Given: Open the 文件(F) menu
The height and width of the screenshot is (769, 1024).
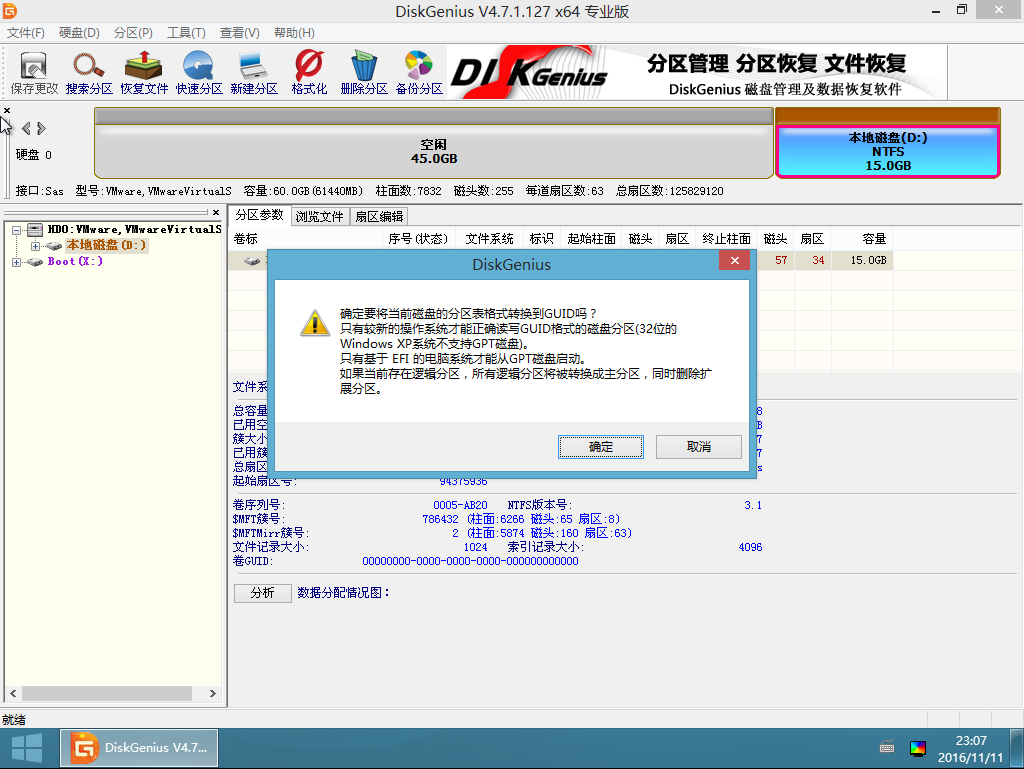Looking at the screenshot, I should pyautogui.click(x=25, y=33).
